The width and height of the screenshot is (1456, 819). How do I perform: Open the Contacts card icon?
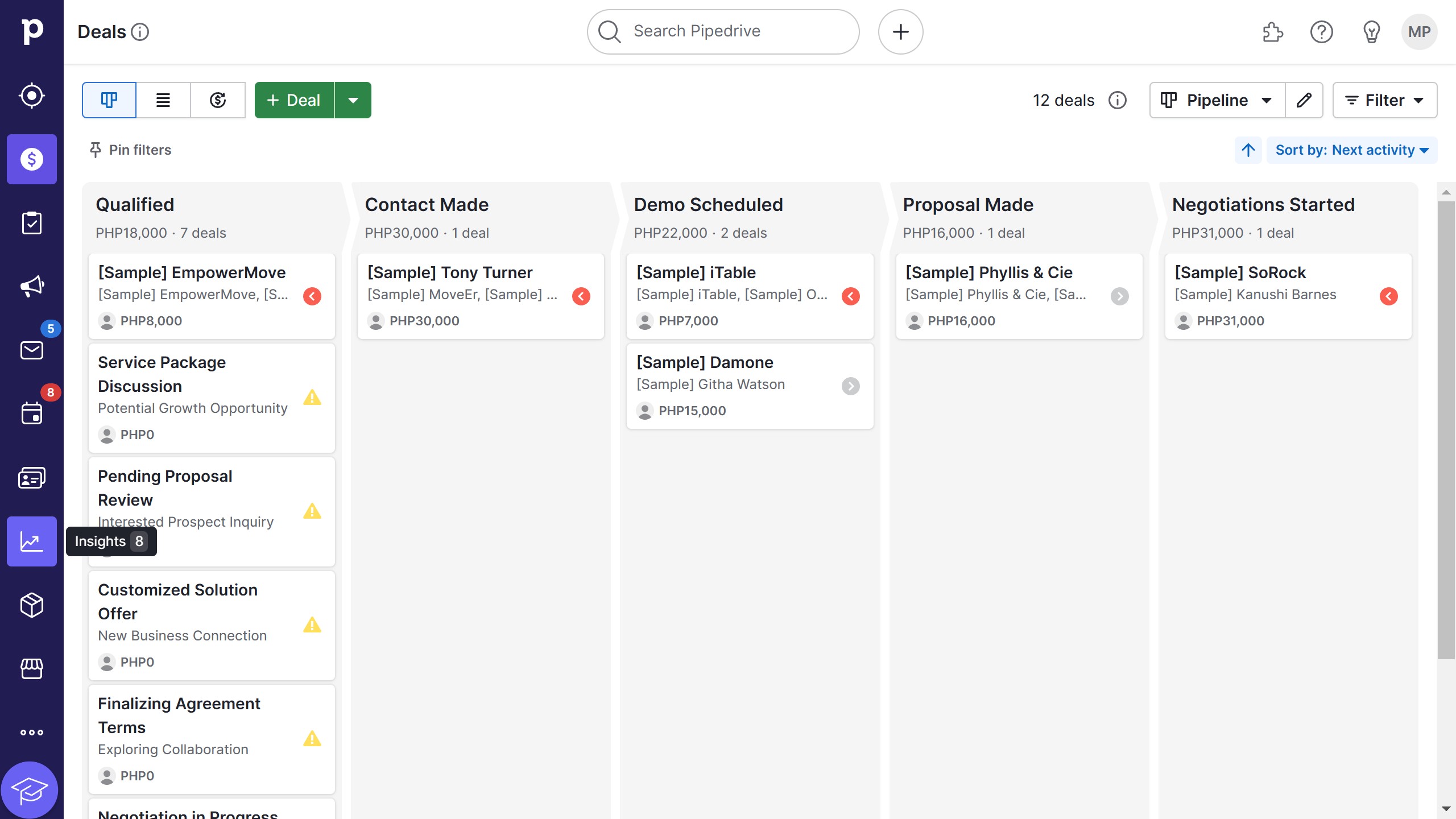(32, 478)
